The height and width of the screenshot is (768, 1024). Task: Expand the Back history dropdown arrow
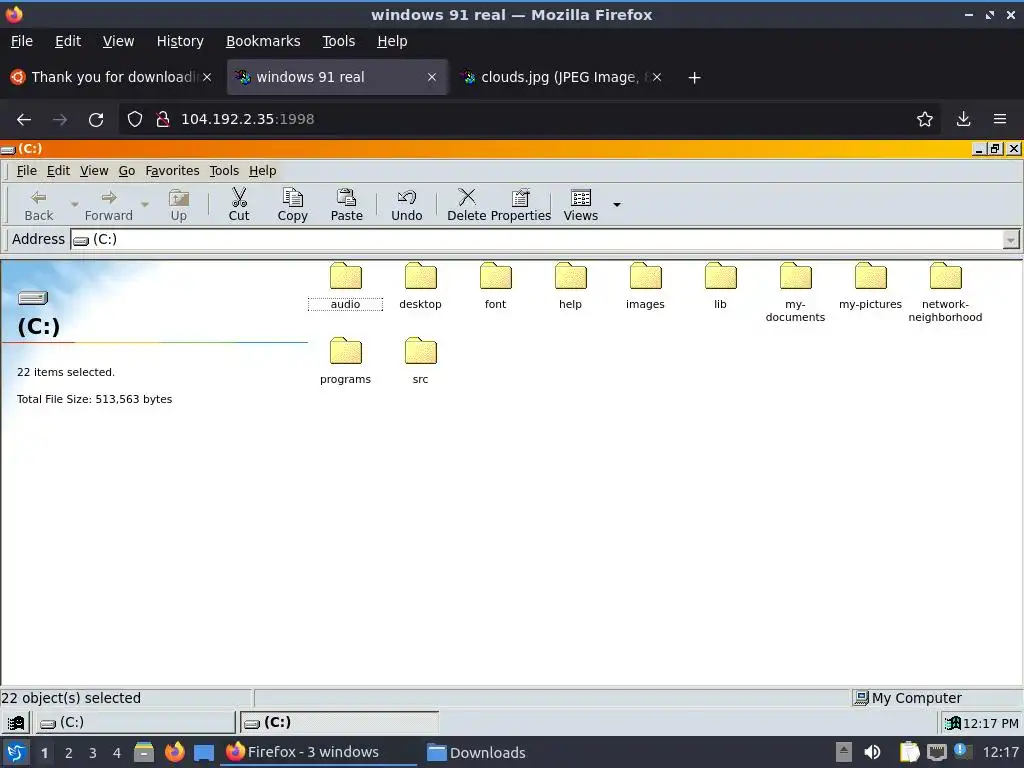(x=74, y=204)
